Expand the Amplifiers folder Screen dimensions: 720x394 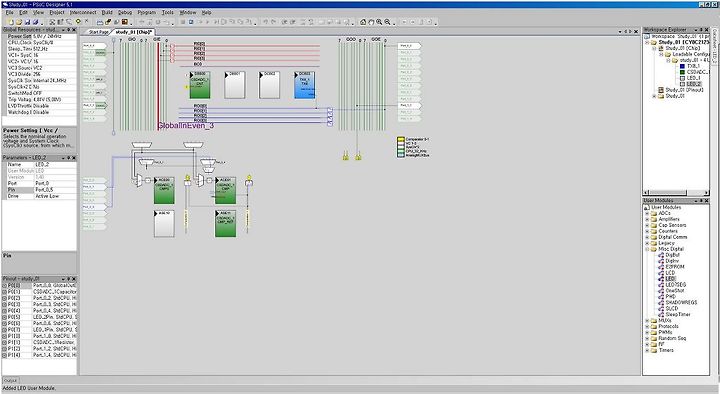click(647, 219)
